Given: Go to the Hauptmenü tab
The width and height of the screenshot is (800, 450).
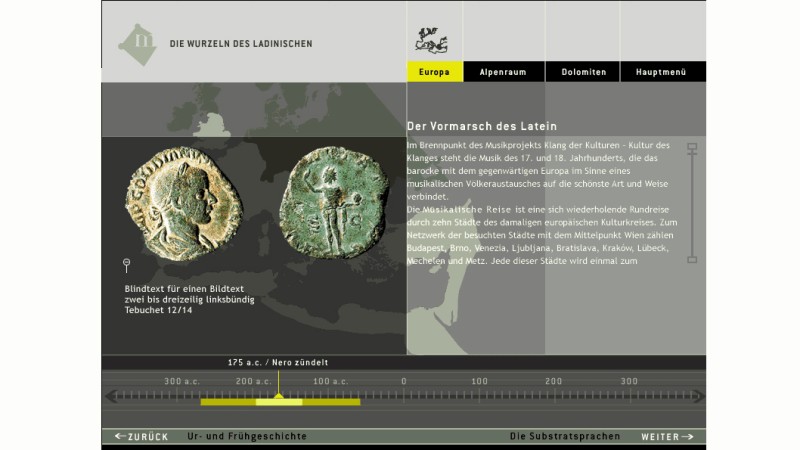Looking at the screenshot, I should pyautogui.click(x=663, y=72).
